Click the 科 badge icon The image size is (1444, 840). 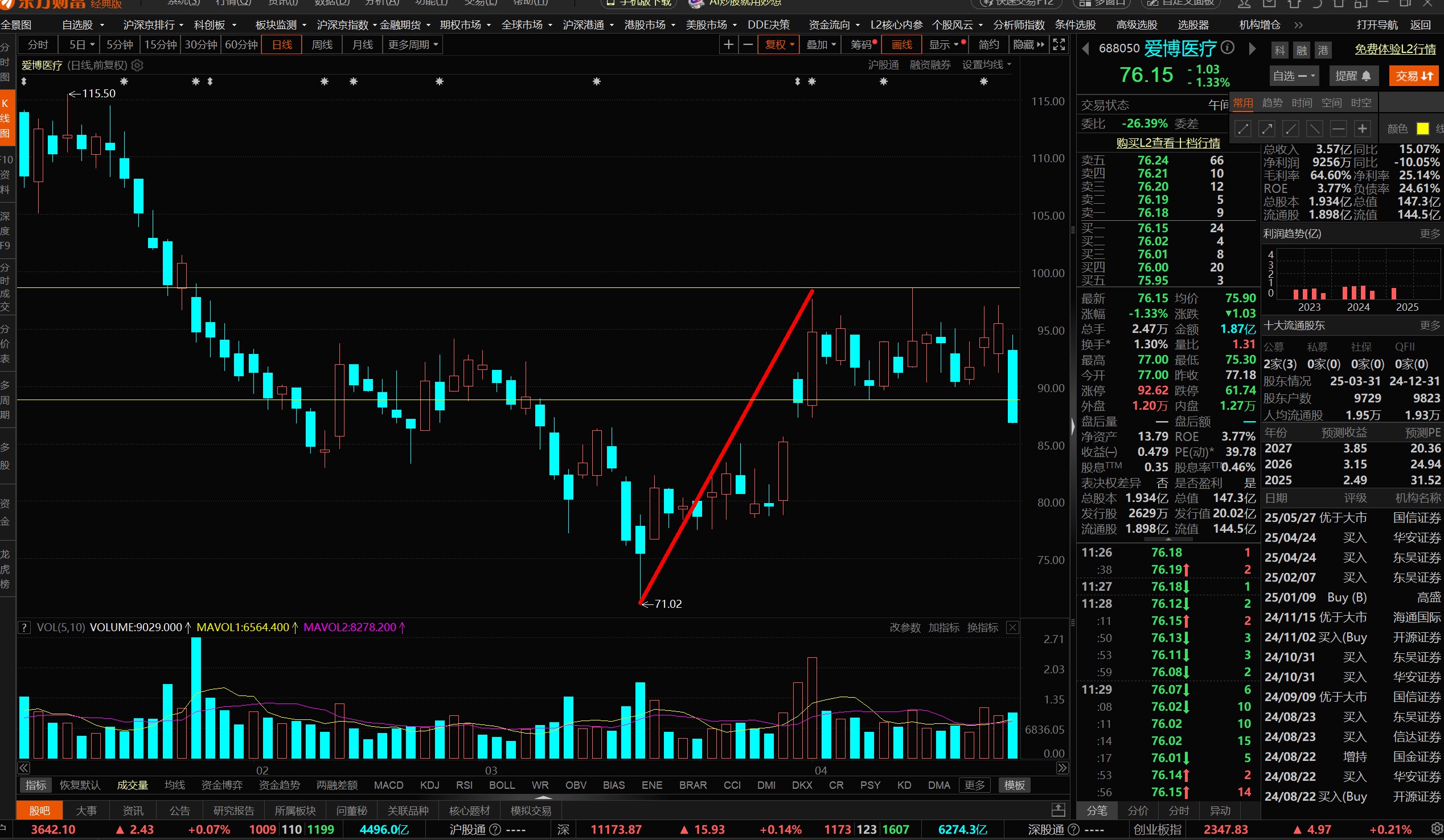click(x=1279, y=51)
